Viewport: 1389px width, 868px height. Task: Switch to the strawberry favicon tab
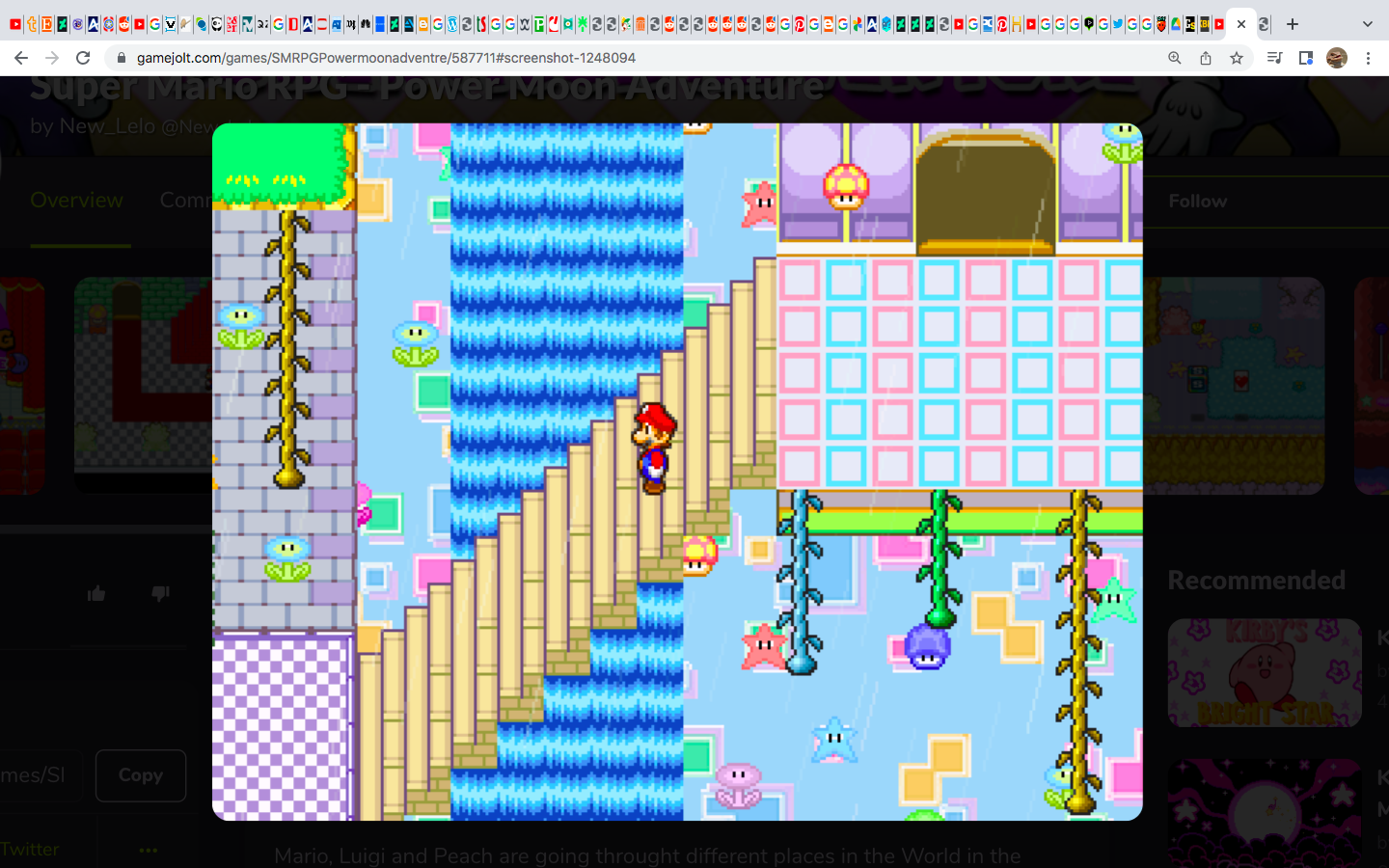pyautogui.click(x=1160, y=24)
